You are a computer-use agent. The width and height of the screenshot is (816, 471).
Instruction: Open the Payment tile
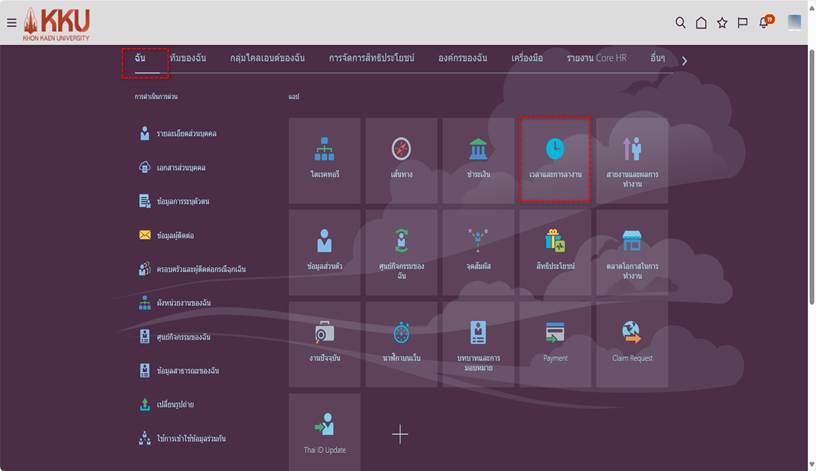pos(555,342)
